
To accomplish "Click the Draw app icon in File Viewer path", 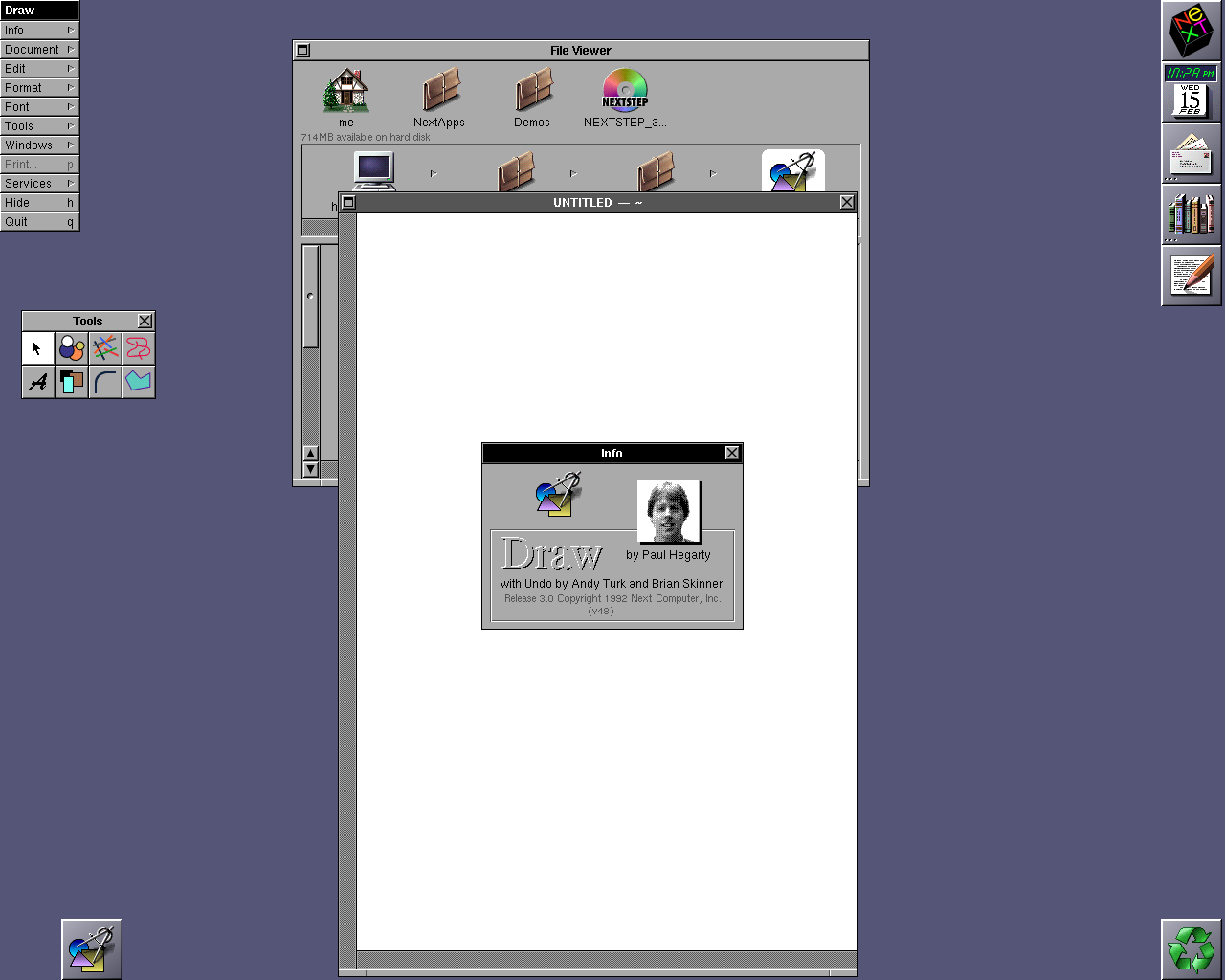I will pyautogui.click(x=793, y=171).
